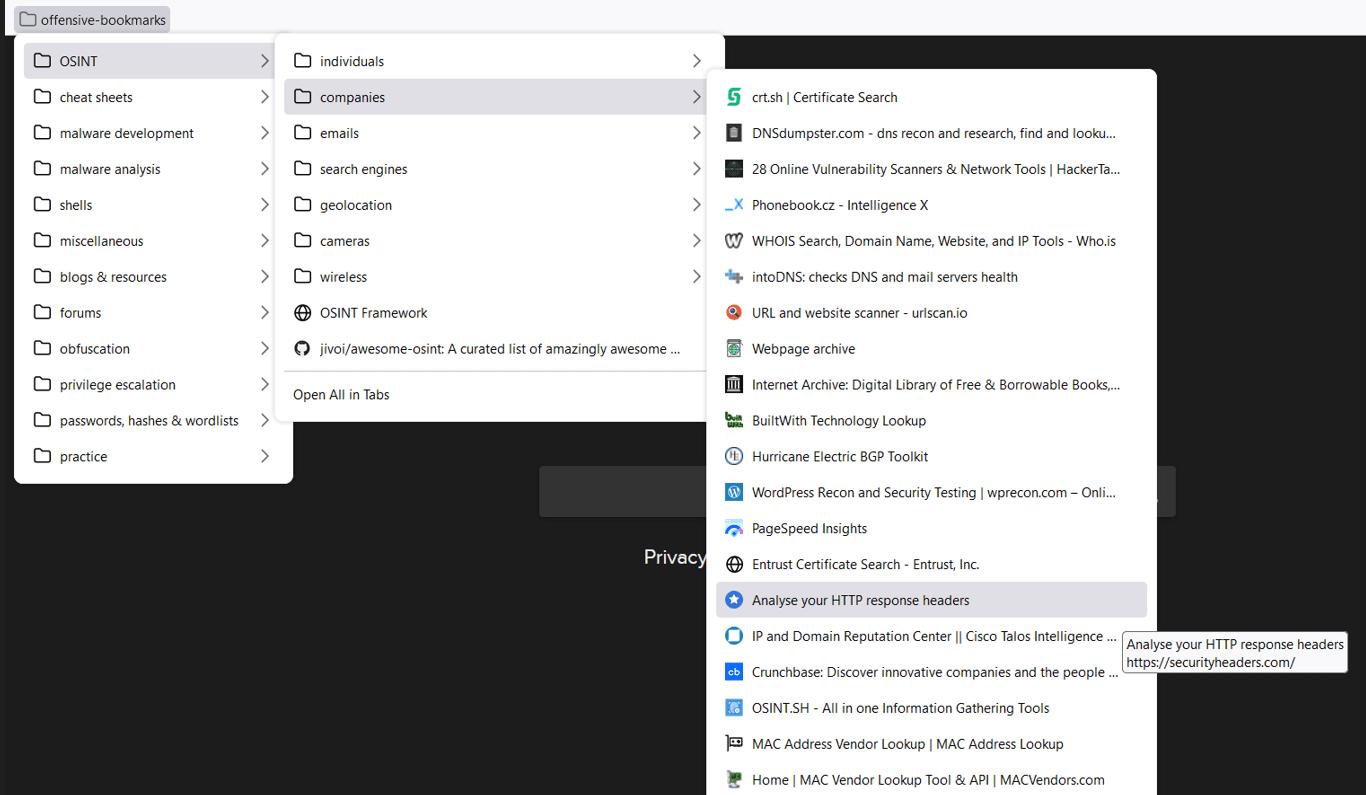The height and width of the screenshot is (795, 1366).
Task: Open the search engines subfolder
Action: click(363, 169)
